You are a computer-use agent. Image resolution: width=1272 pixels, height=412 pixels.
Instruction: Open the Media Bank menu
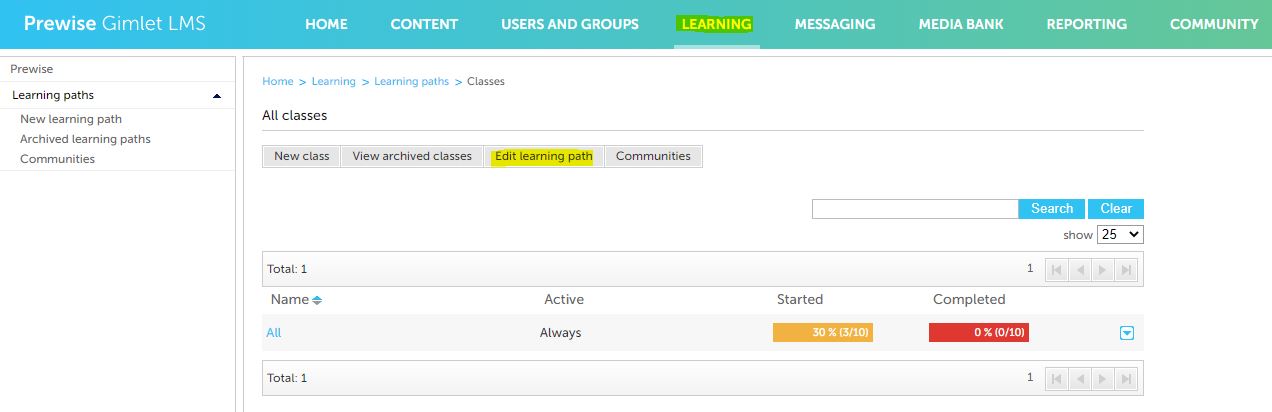point(961,24)
